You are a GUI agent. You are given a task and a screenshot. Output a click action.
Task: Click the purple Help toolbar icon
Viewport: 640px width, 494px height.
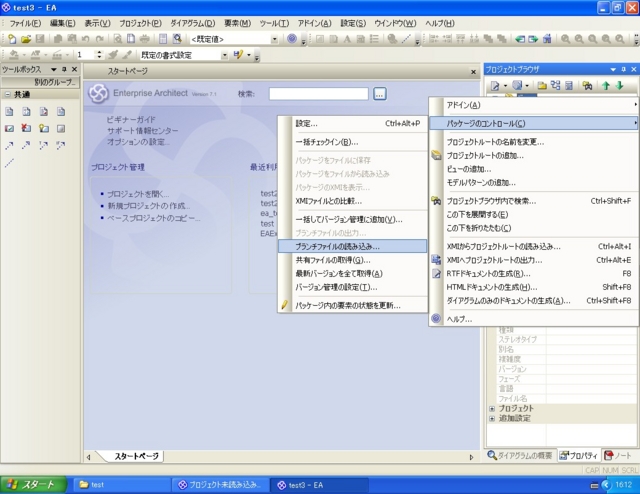(x=291, y=39)
